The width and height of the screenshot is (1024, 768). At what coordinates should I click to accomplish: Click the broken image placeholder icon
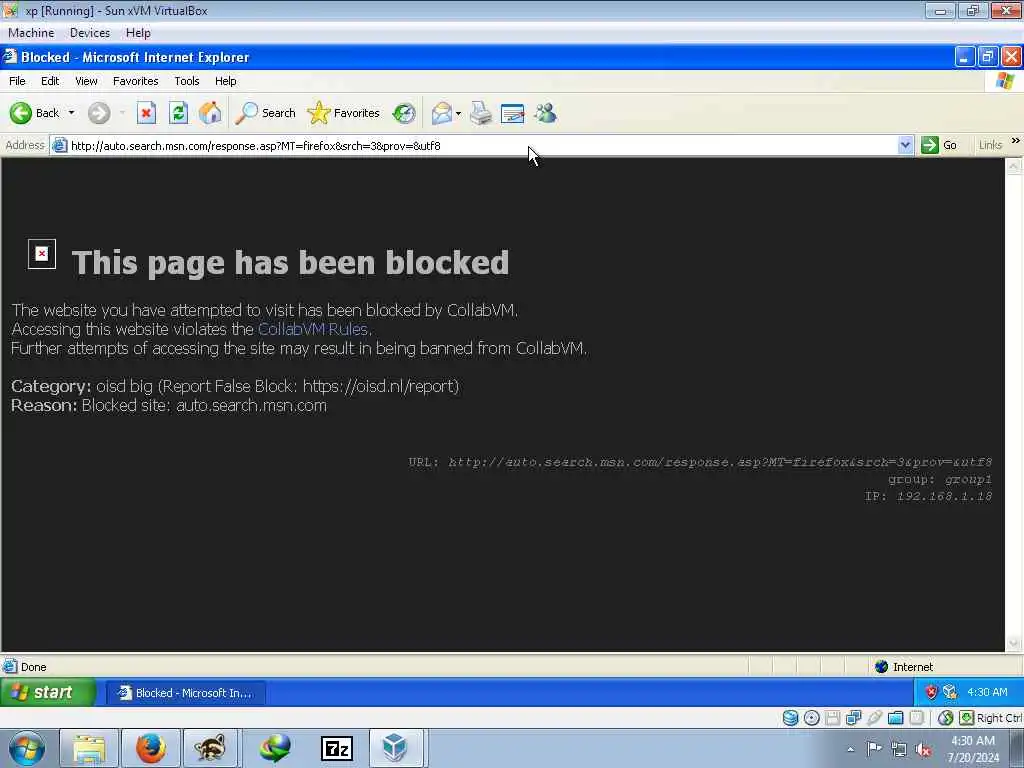click(42, 254)
